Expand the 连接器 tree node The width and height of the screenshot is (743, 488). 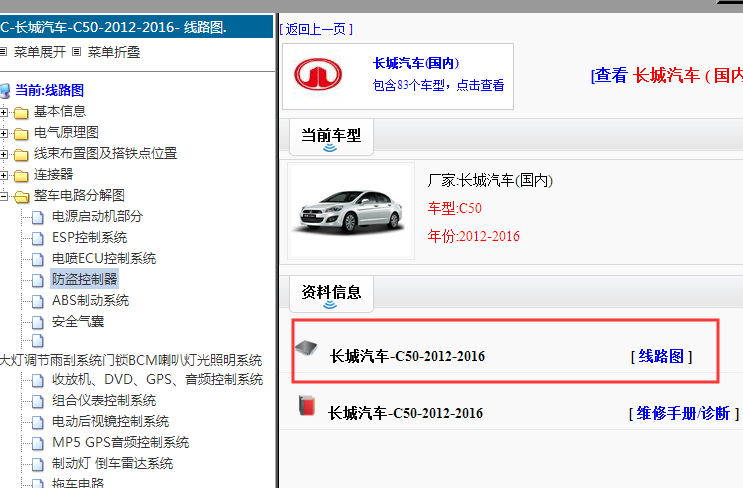pos(4,176)
